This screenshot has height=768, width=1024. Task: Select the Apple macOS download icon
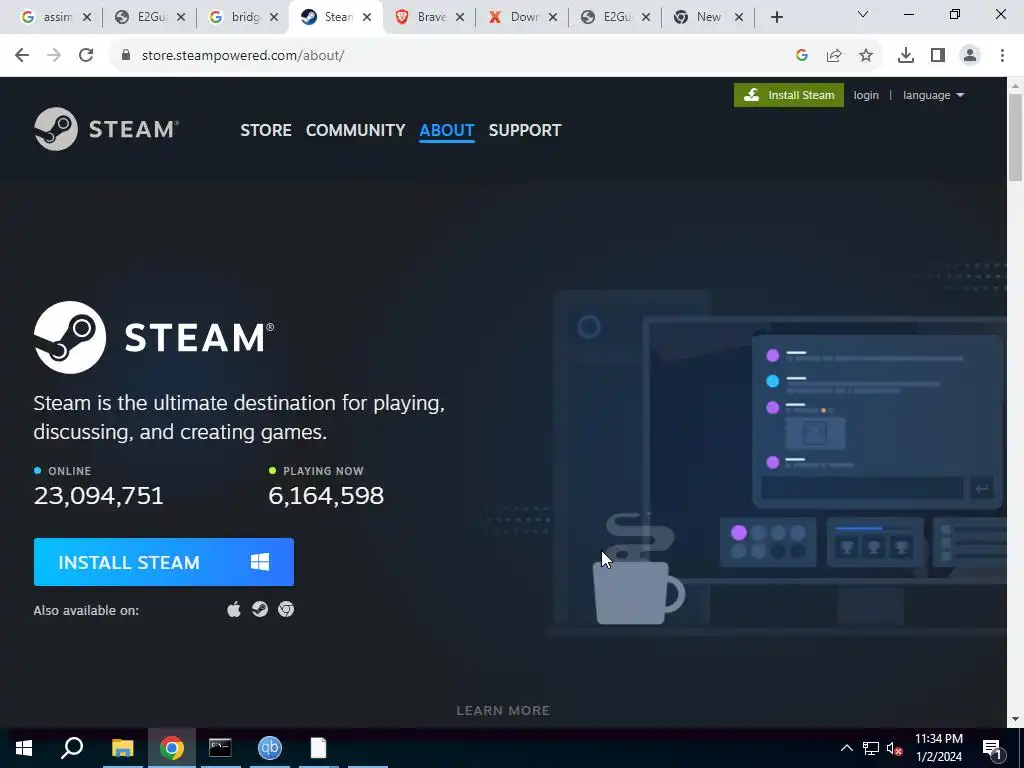[234, 609]
